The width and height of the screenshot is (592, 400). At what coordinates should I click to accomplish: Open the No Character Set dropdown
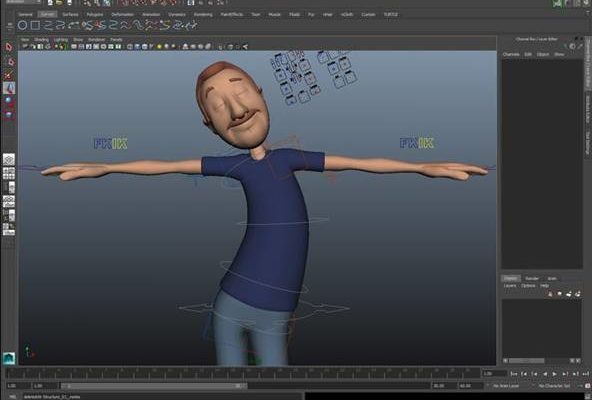point(554,386)
